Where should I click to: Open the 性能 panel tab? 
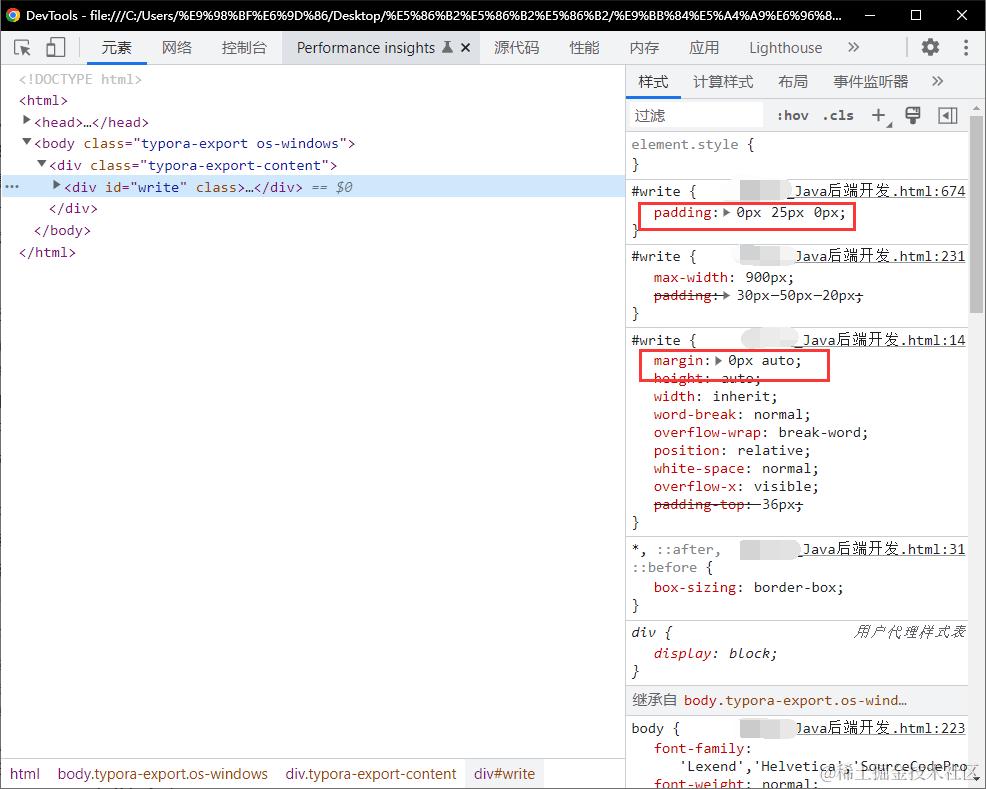coord(584,48)
